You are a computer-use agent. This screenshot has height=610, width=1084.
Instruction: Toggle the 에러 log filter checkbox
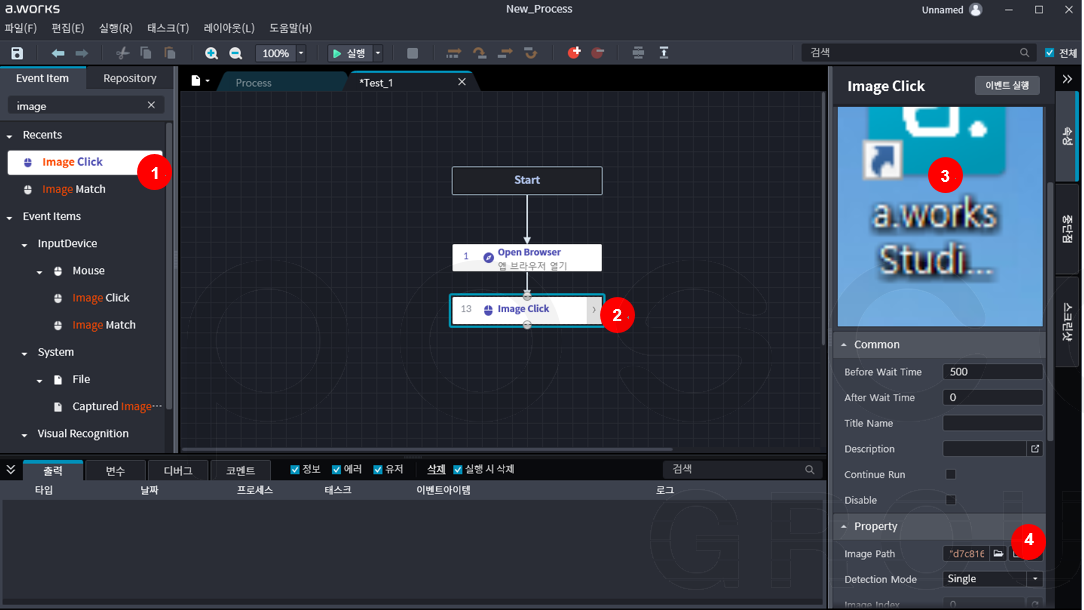(x=337, y=469)
